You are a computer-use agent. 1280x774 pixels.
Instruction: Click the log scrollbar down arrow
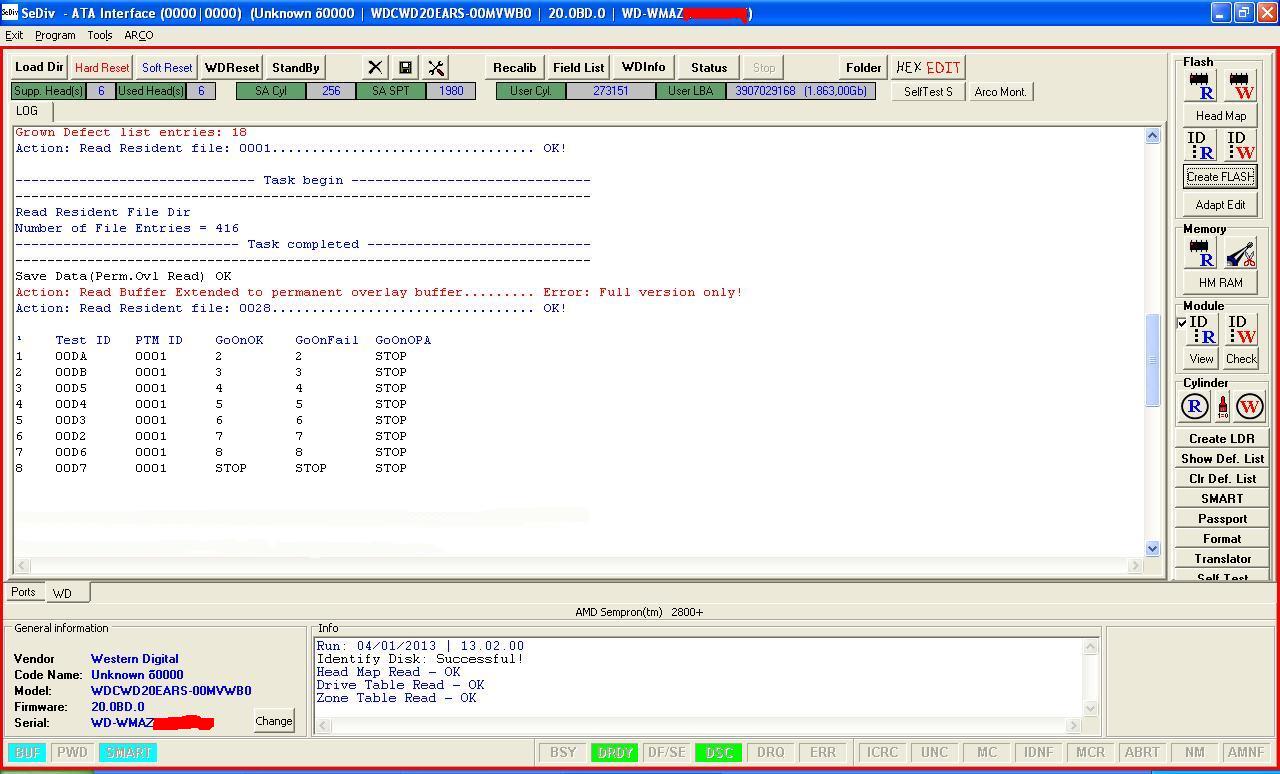[x=1152, y=548]
